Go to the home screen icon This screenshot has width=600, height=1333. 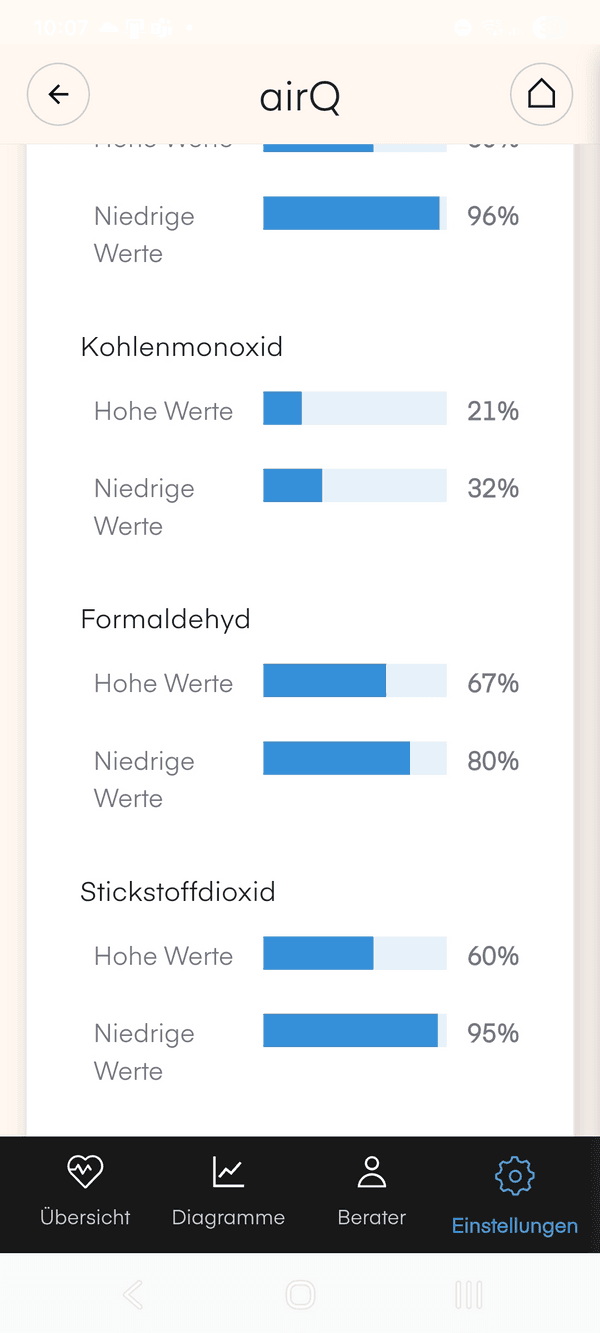(541, 95)
